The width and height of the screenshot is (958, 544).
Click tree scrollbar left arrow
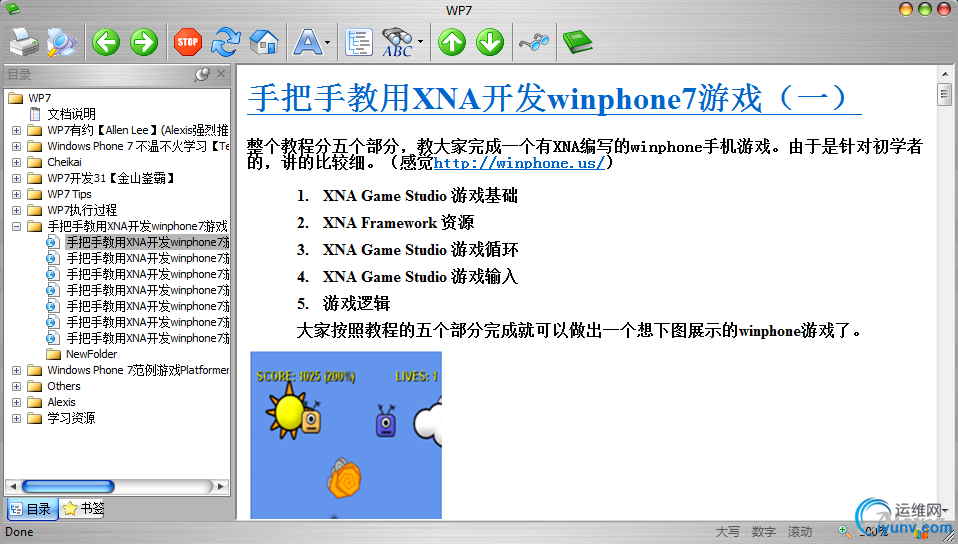pos(12,487)
